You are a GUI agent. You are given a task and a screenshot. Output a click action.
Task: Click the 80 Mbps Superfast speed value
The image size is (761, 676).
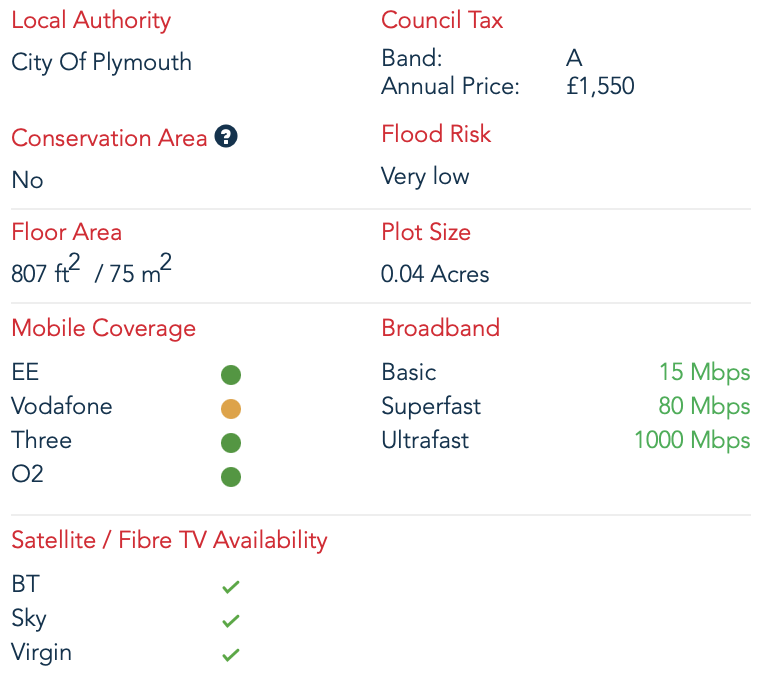(704, 407)
